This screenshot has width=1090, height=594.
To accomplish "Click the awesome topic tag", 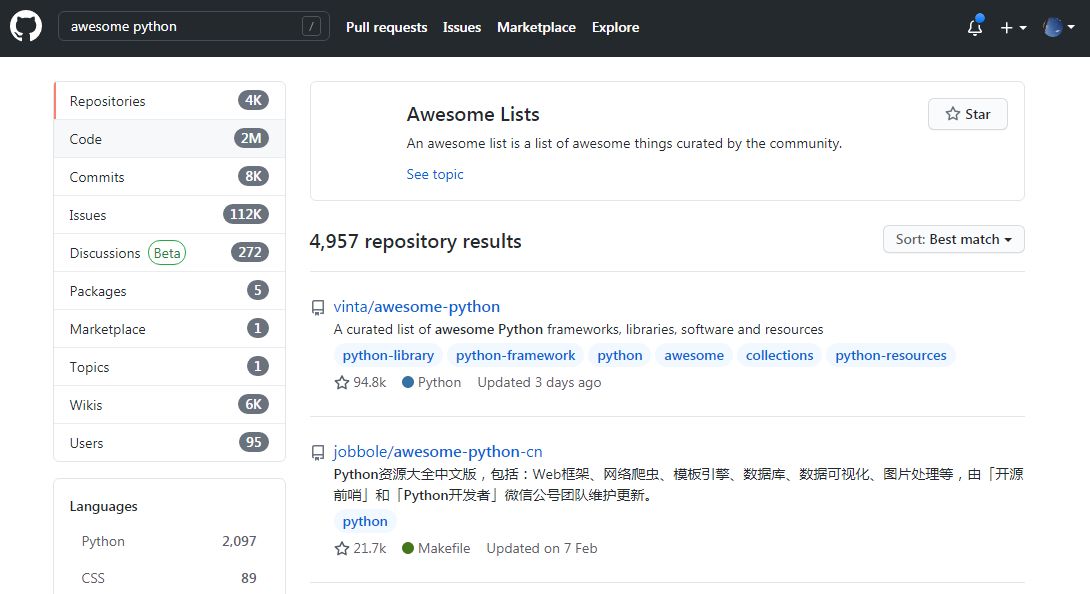I will point(694,355).
